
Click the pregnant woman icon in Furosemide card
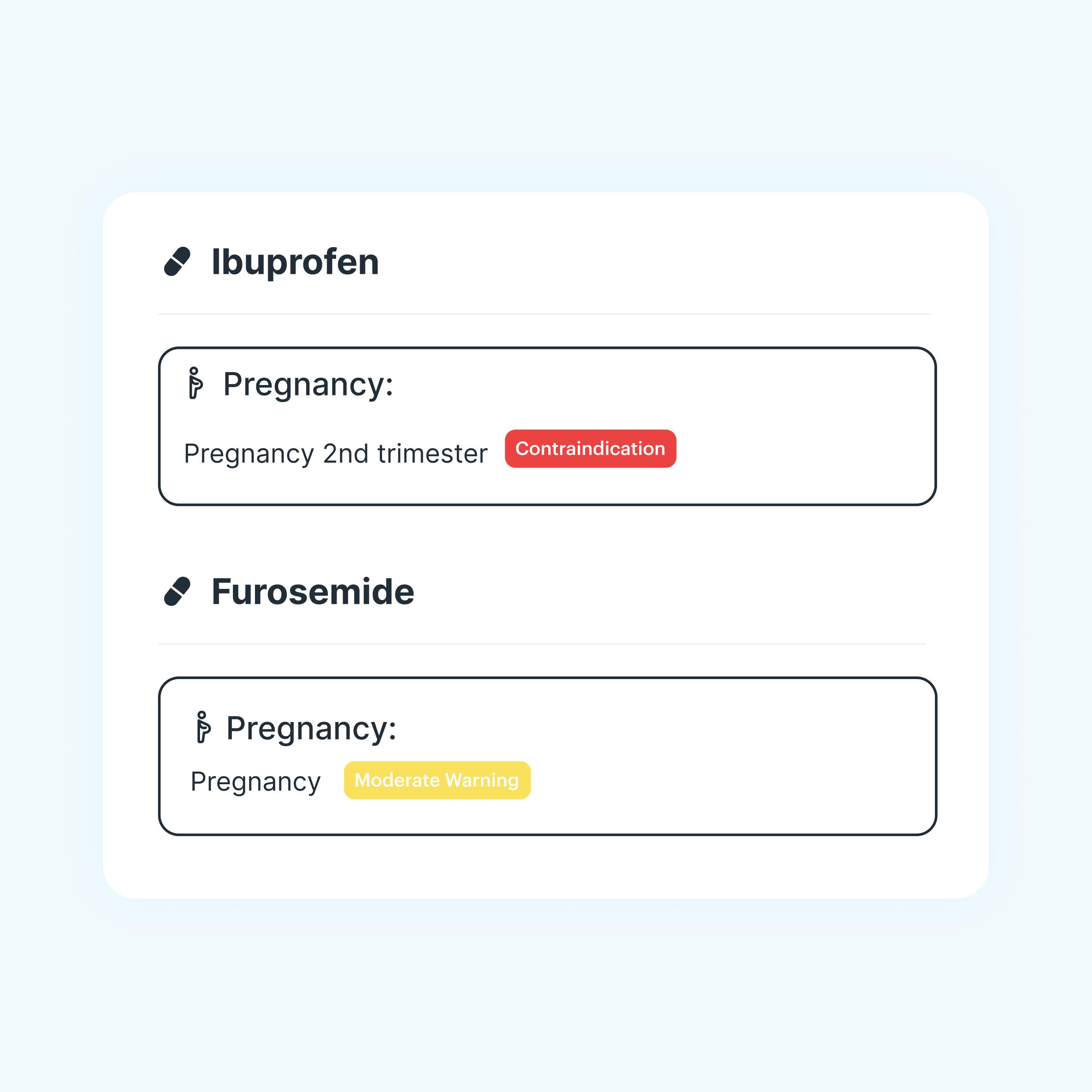pyautogui.click(x=202, y=727)
